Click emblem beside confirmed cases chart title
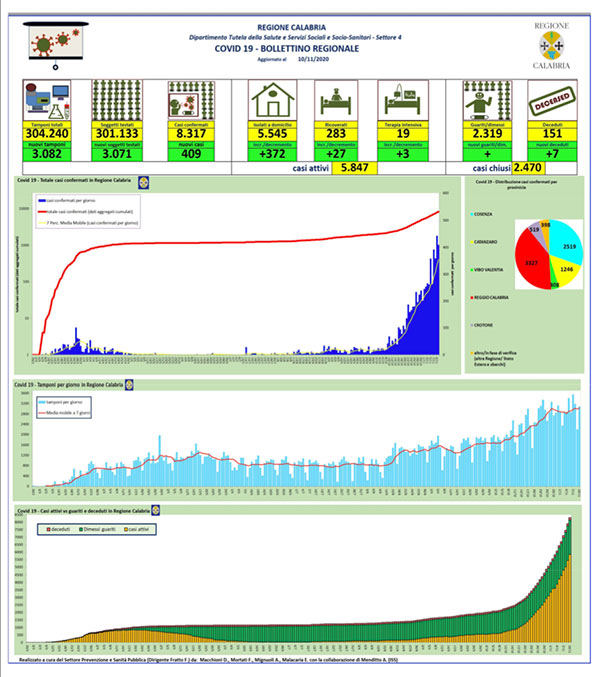This screenshot has height=677, width=600. [144, 182]
